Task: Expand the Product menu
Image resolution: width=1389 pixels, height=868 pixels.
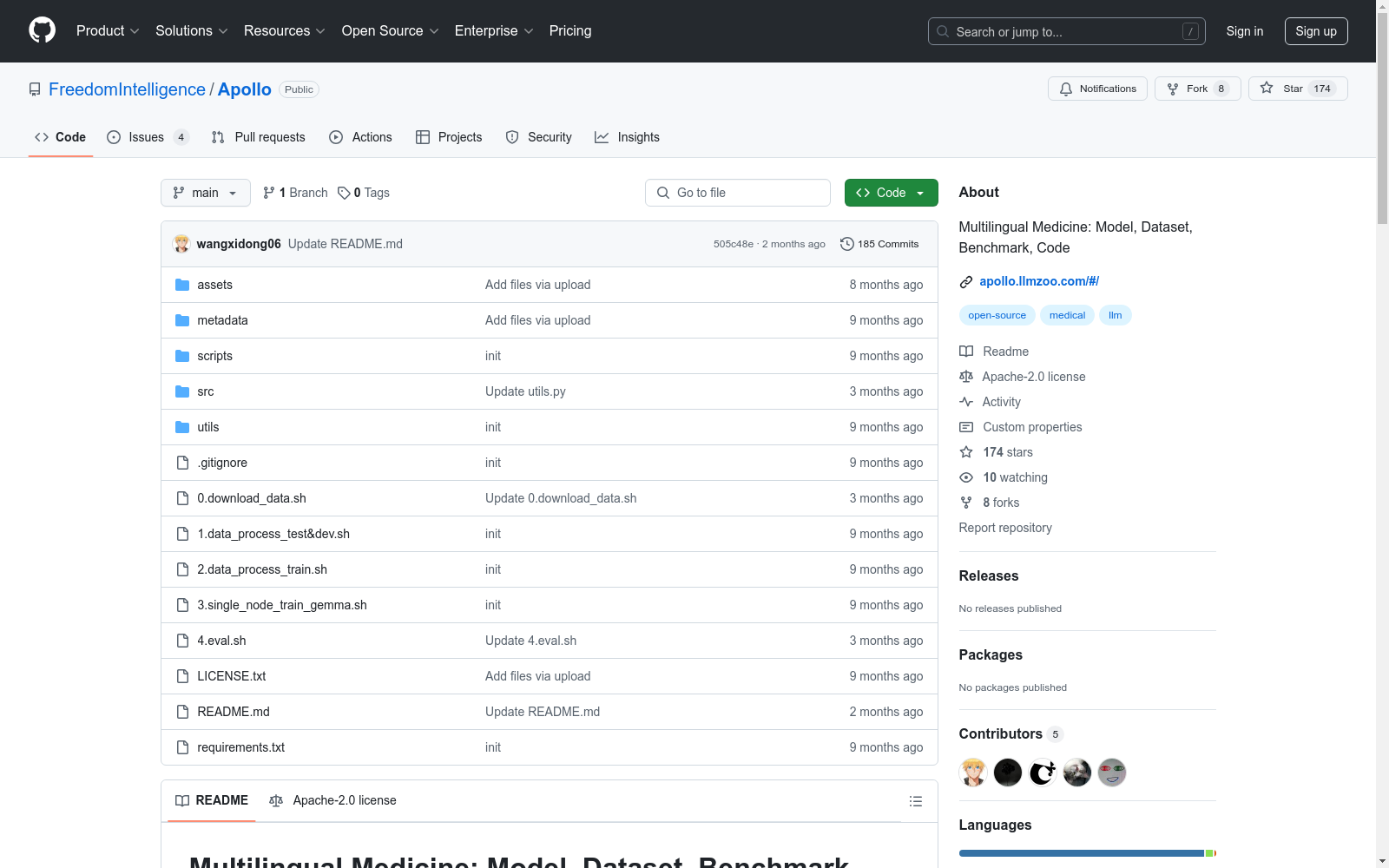Action: coord(108,31)
